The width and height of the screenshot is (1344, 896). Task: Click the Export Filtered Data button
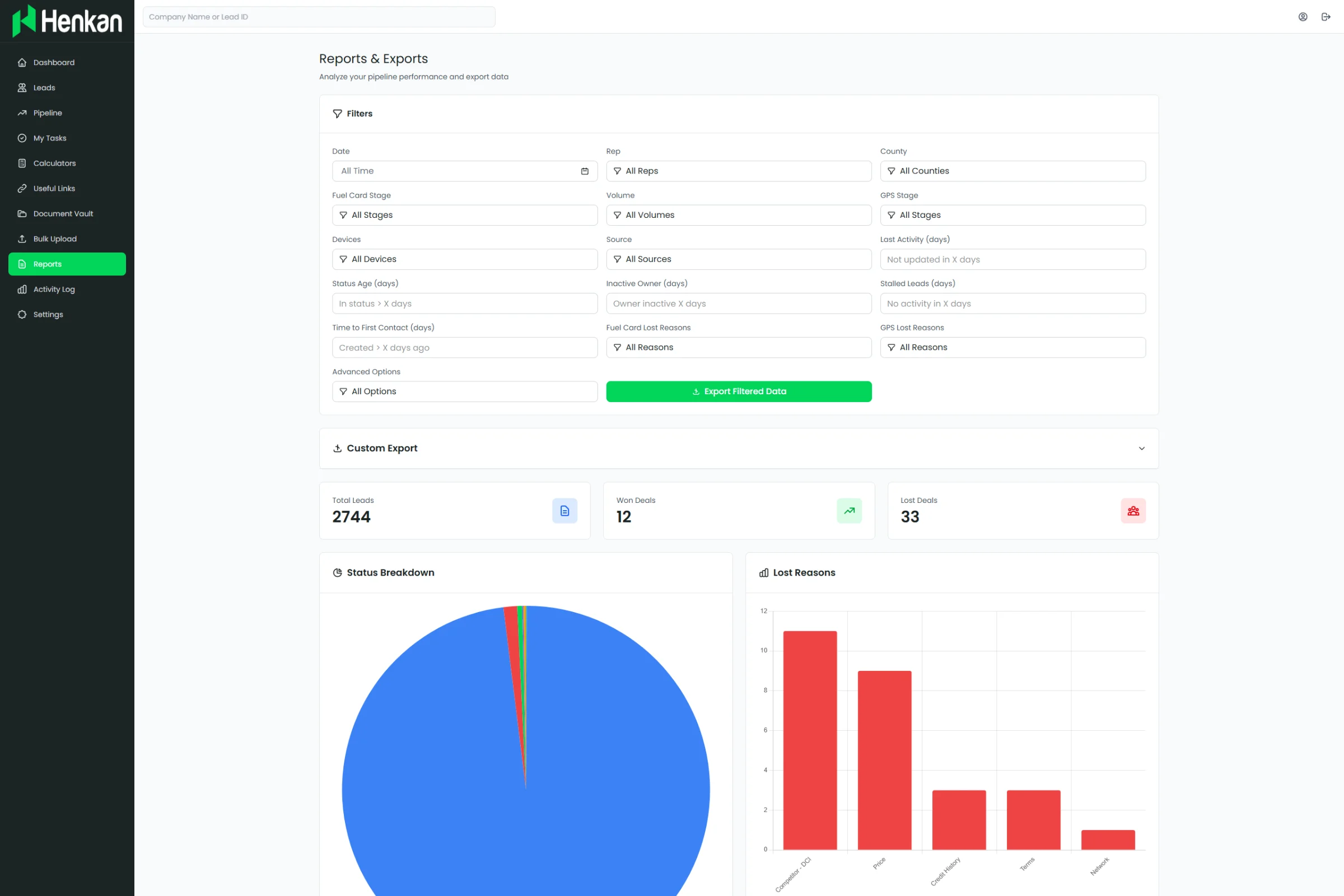[x=738, y=391]
